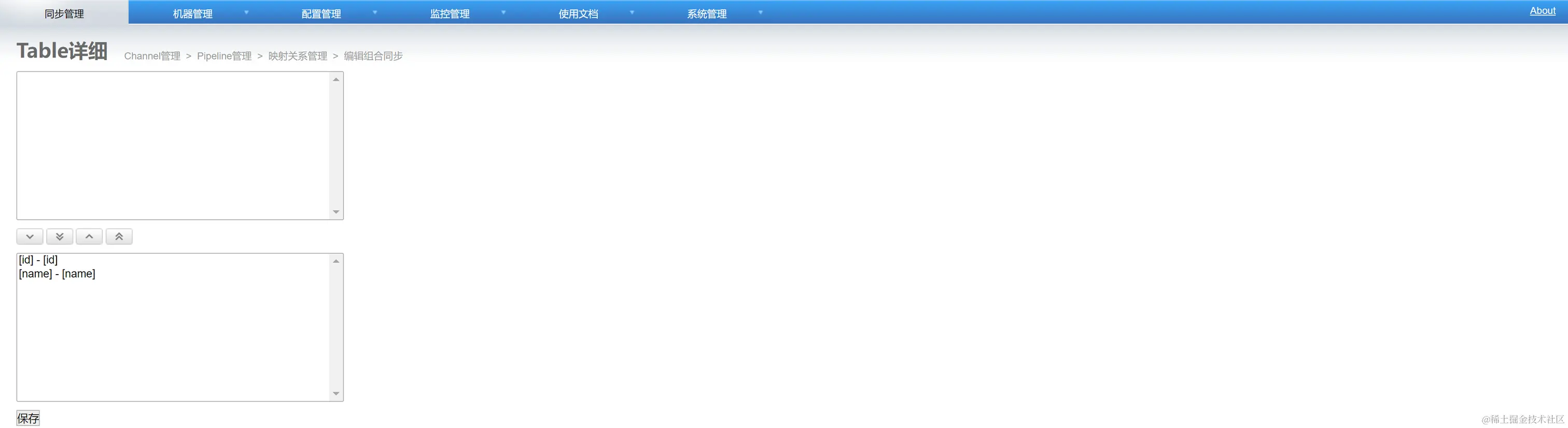Go to Channel管理 breadcrumb
Image resolution: width=1568 pixels, height=428 pixels.
tap(152, 56)
